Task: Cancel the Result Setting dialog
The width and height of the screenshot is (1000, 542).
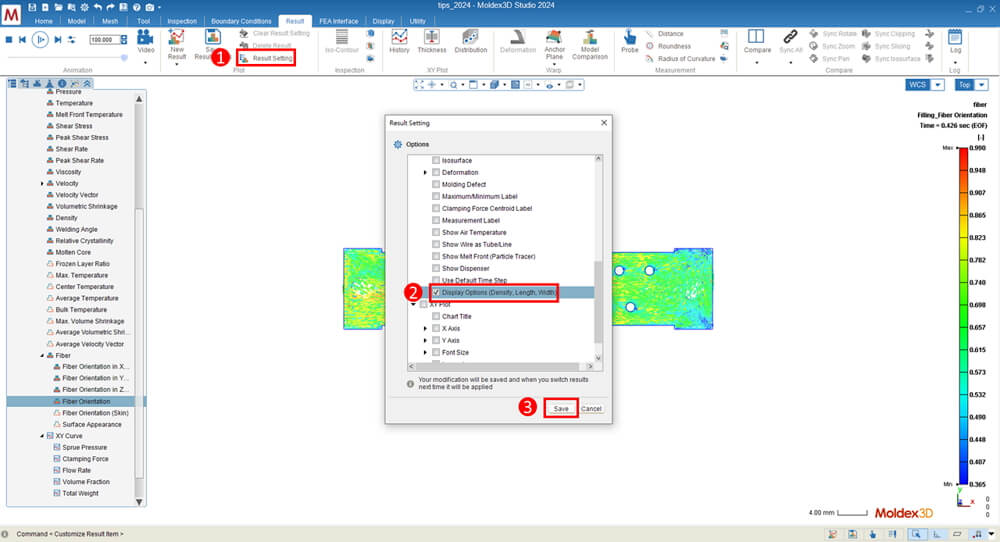Action: point(591,409)
